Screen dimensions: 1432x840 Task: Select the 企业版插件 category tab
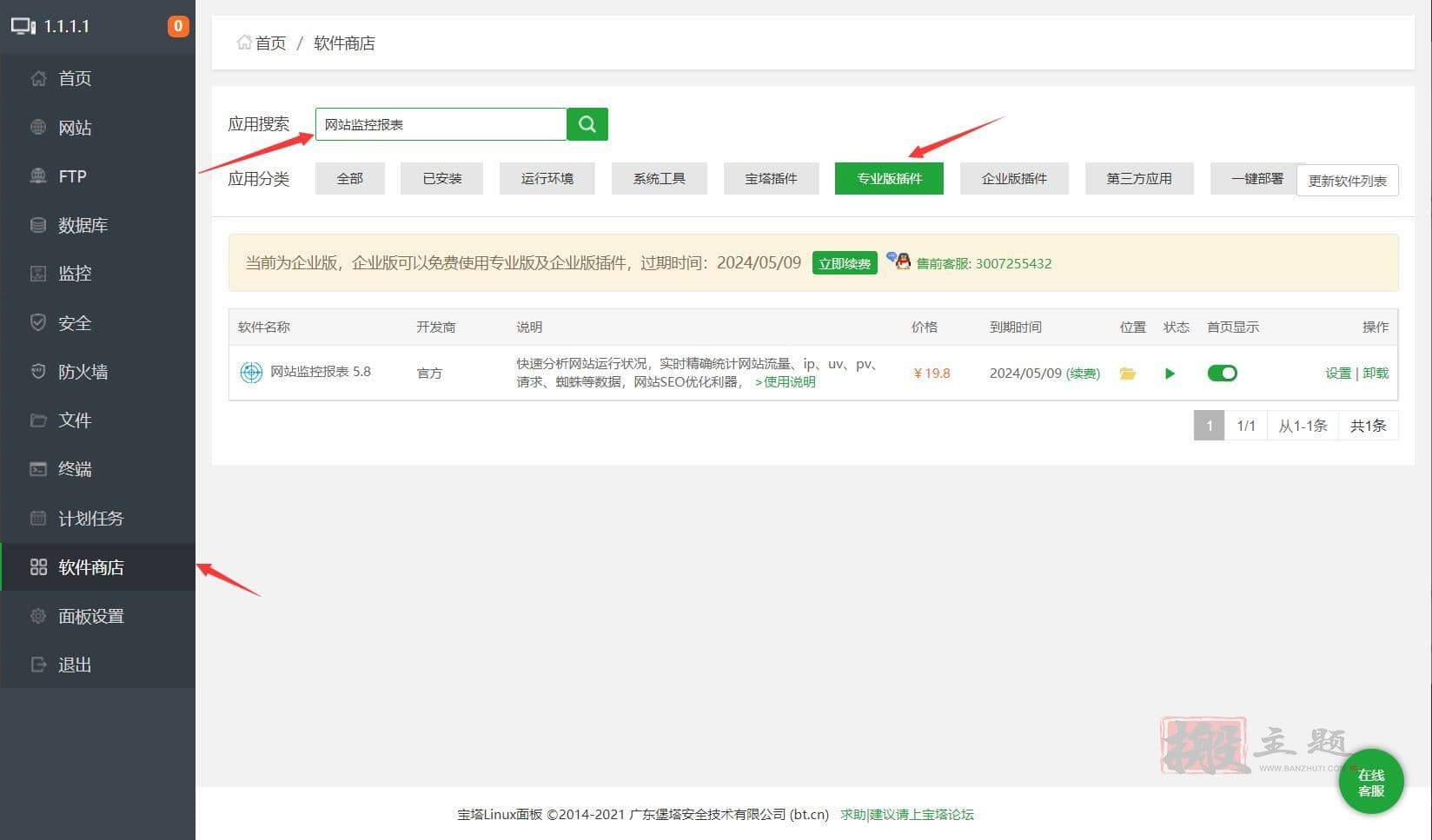coord(1014,178)
